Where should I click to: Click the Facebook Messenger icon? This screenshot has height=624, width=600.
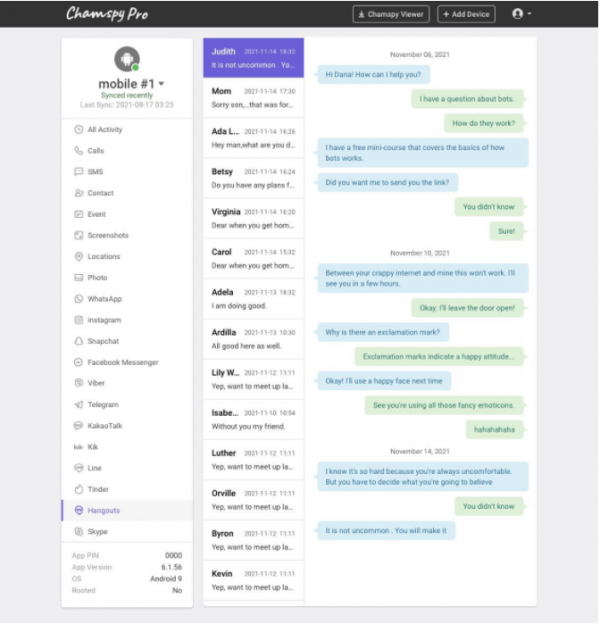pyautogui.click(x=79, y=362)
